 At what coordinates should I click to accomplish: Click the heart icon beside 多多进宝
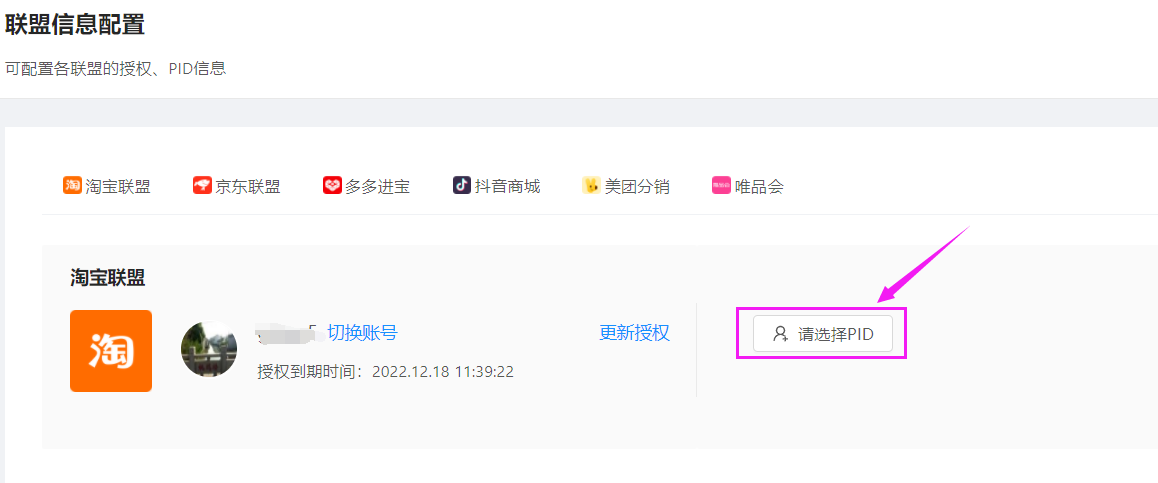[x=332, y=185]
